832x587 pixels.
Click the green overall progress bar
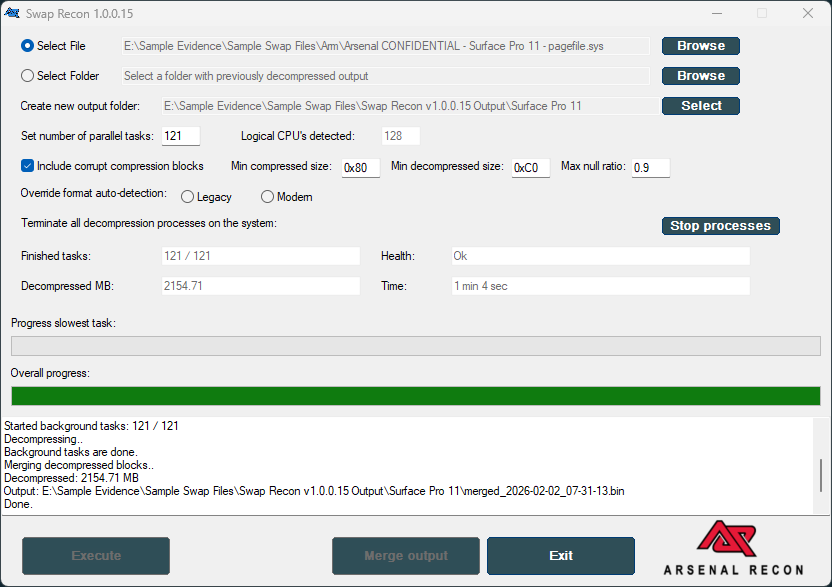[x=416, y=396]
